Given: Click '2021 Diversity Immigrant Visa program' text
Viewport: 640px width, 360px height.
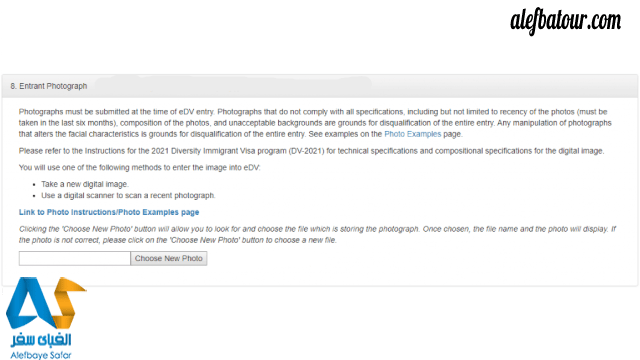Looking at the screenshot, I should pos(219,151).
